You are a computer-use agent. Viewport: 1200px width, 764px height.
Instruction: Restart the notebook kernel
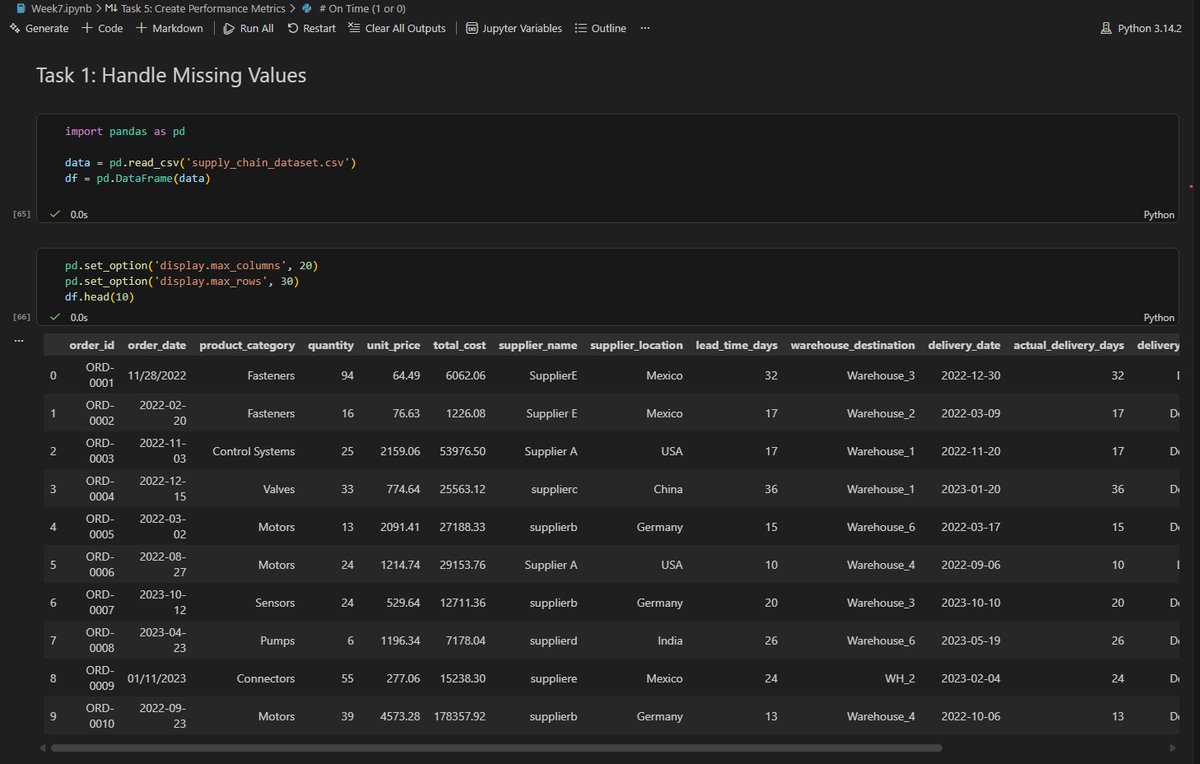[311, 28]
